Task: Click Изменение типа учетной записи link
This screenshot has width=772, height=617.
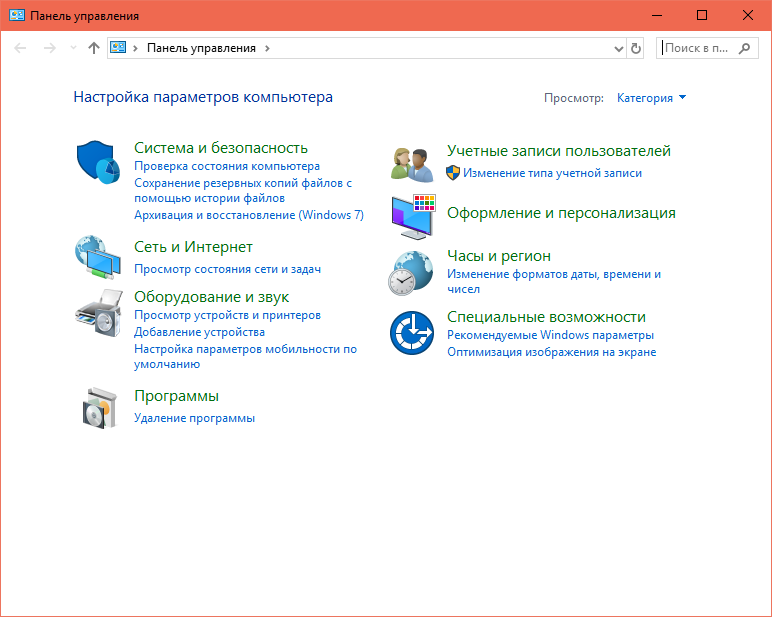Action: [552, 173]
